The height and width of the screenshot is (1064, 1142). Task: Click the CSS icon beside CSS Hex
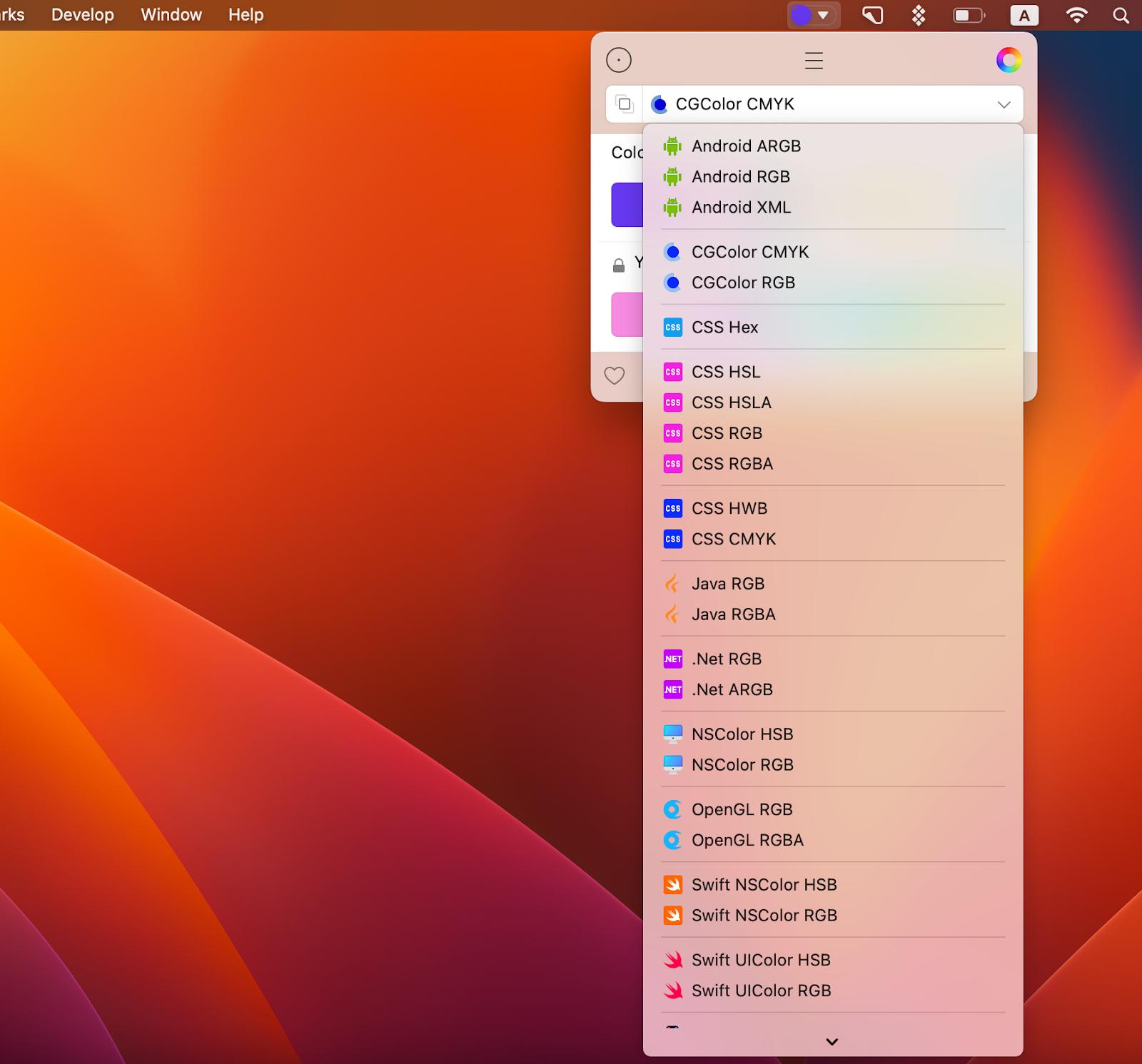[x=672, y=327]
